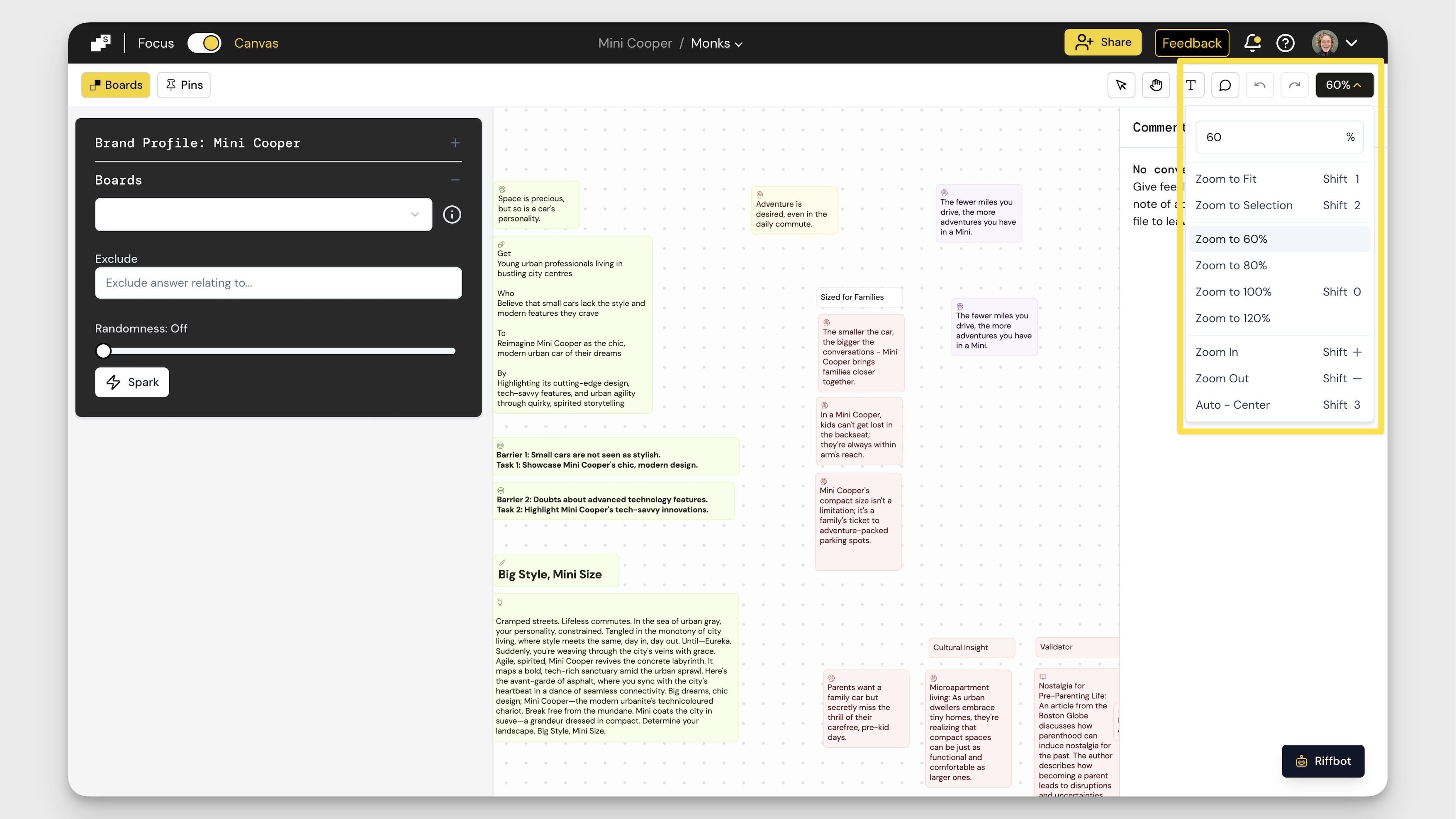The image size is (1456, 819).
Task: Open the Monks project dropdown
Action: coord(717,44)
